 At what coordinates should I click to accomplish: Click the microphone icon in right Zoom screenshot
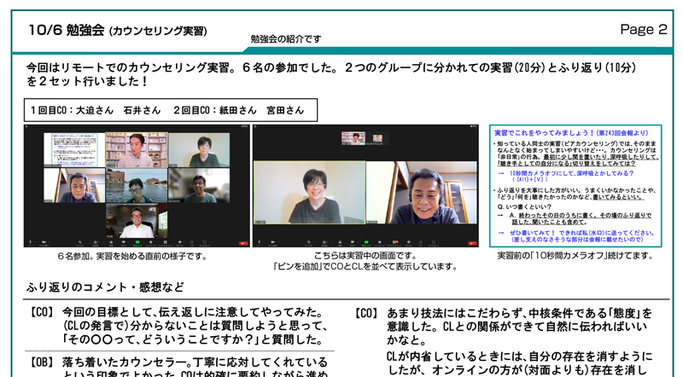pyautogui.click(x=260, y=242)
